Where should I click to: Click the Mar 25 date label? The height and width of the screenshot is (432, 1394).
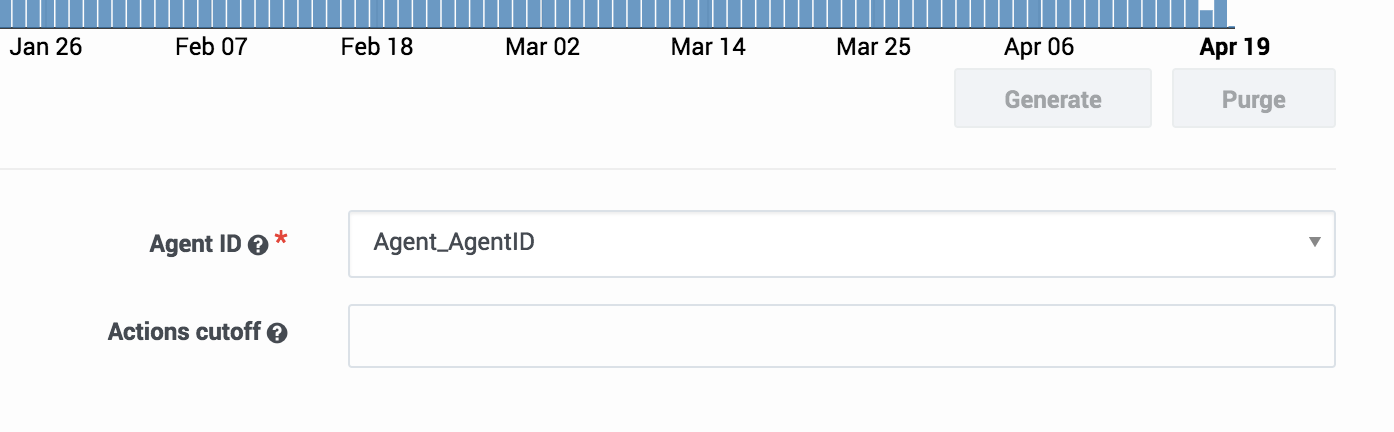[874, 48]
